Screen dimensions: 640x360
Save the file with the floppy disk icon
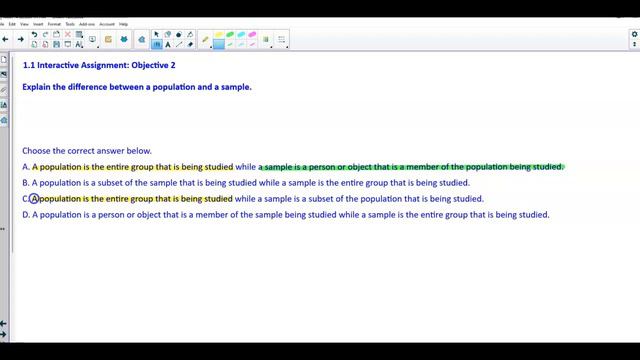[x=56, y=44]
